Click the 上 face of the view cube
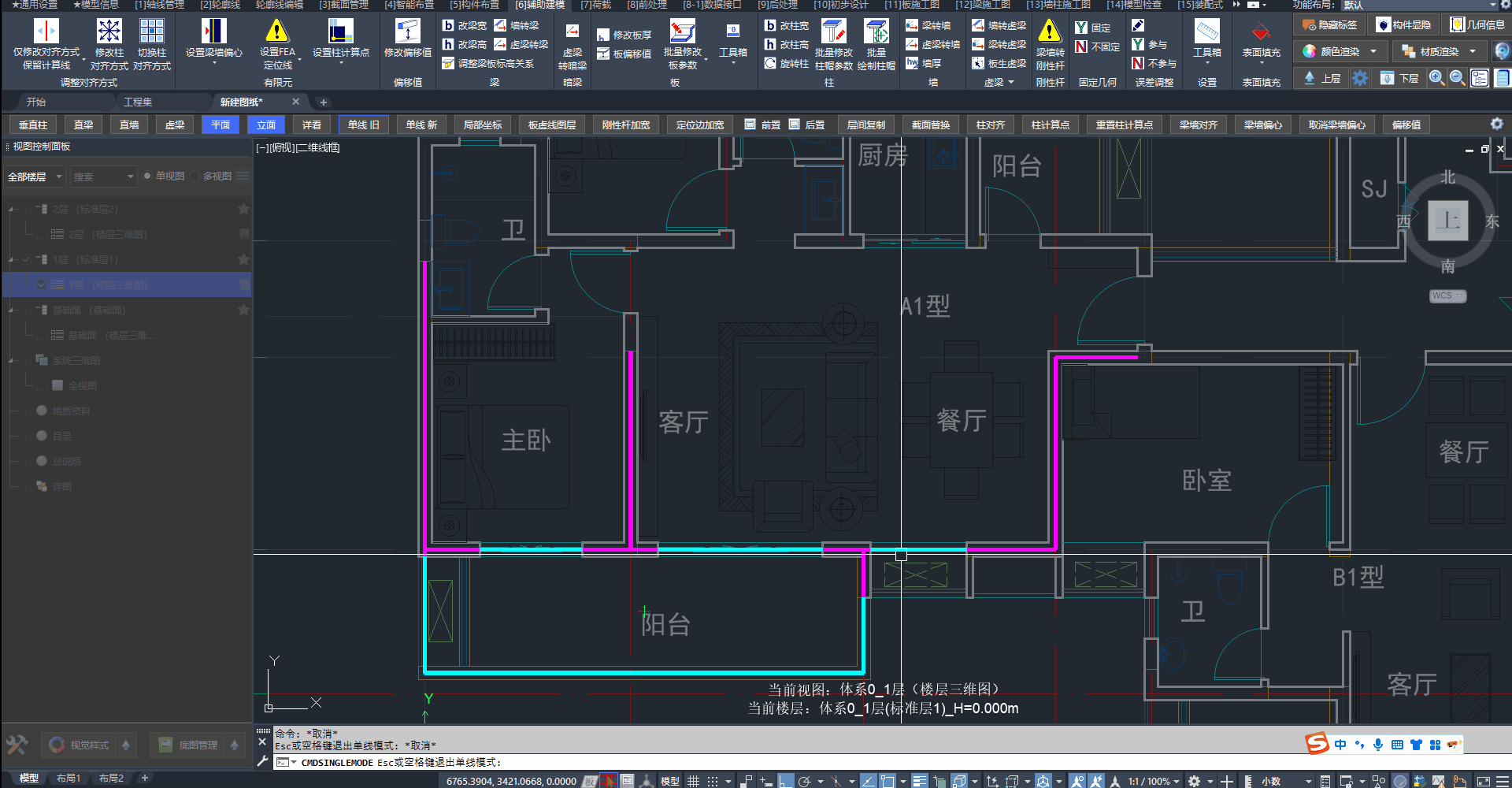1512x788 pixels. (1447, 221)
